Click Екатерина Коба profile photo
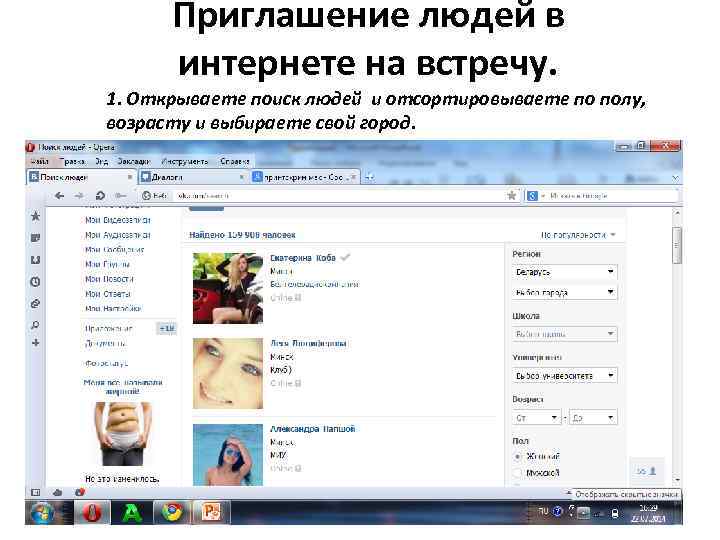 228,288
